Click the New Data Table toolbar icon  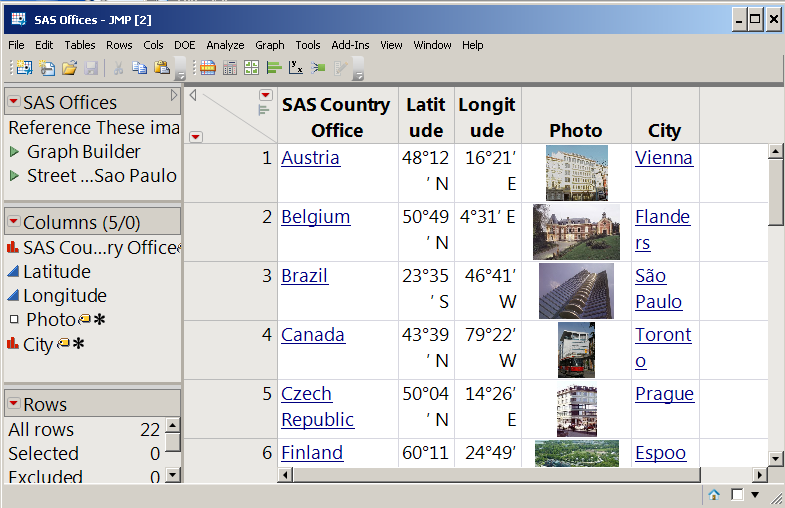tap(22, 68)
